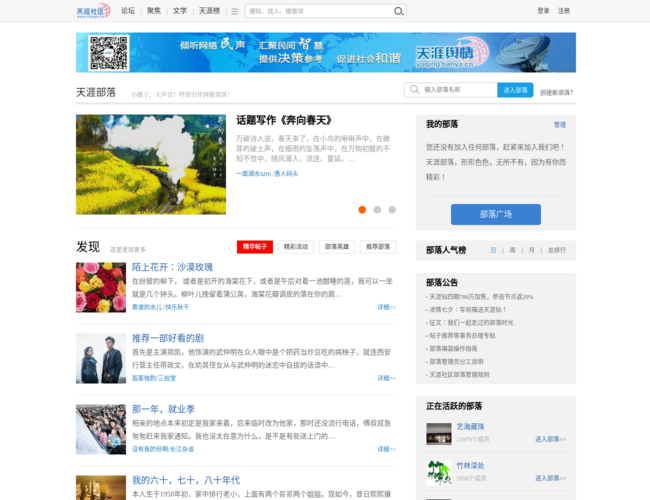650x500 pixels.
Task: Open post title 那一年，就业季
Action: coord(163,409)
